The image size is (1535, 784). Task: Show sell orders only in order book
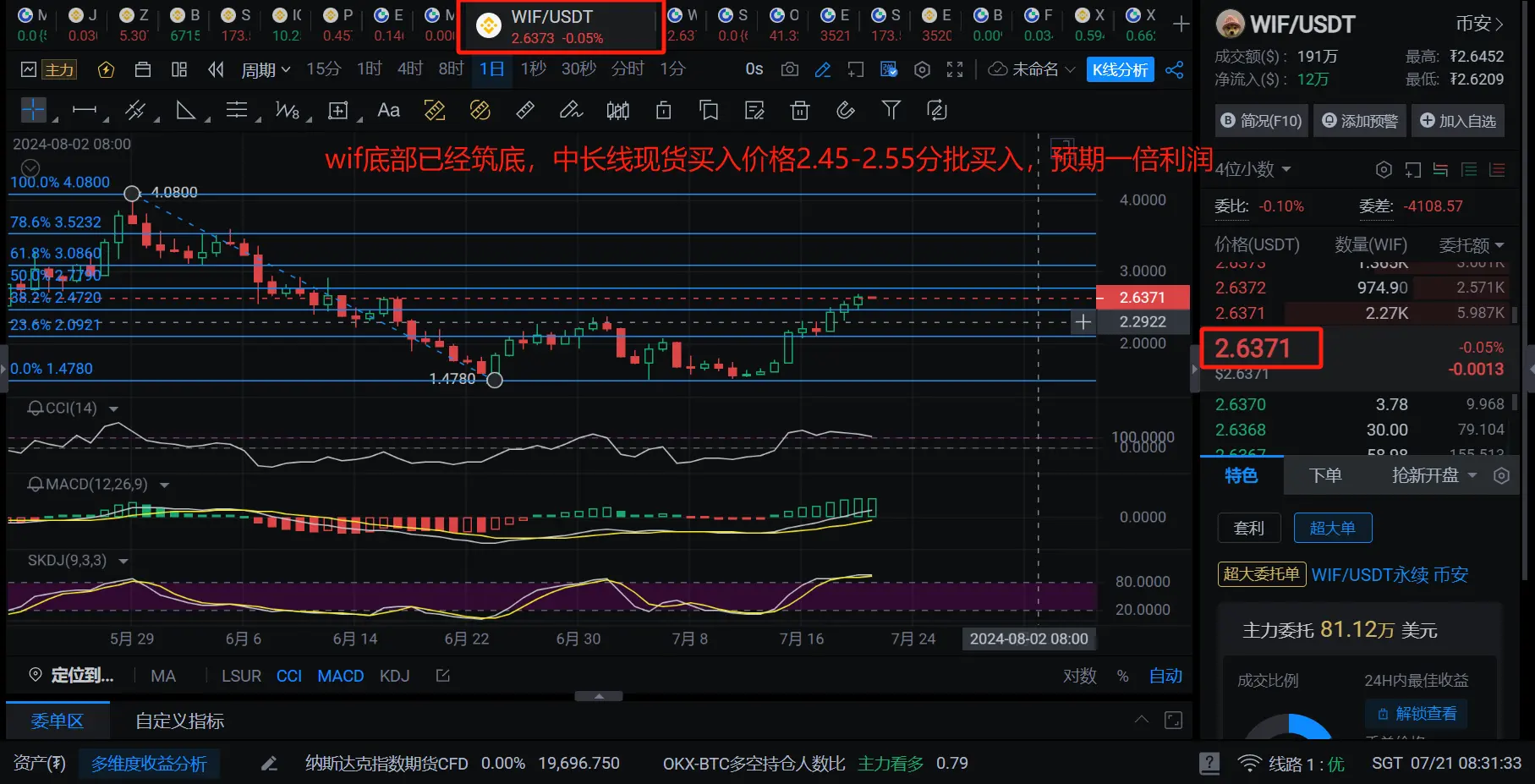1497,170
